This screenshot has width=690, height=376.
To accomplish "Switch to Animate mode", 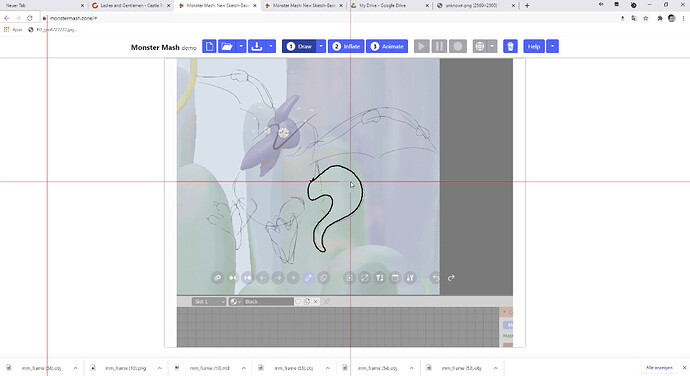I will (x=387, y=46).
